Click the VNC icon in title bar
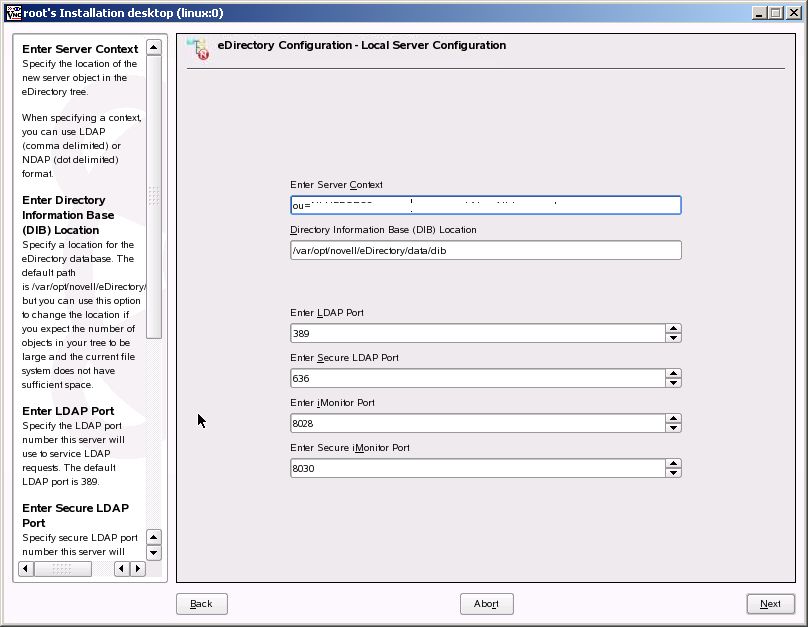Image resolution: width=808 pixels, height=627 pixels. point(13,12)
